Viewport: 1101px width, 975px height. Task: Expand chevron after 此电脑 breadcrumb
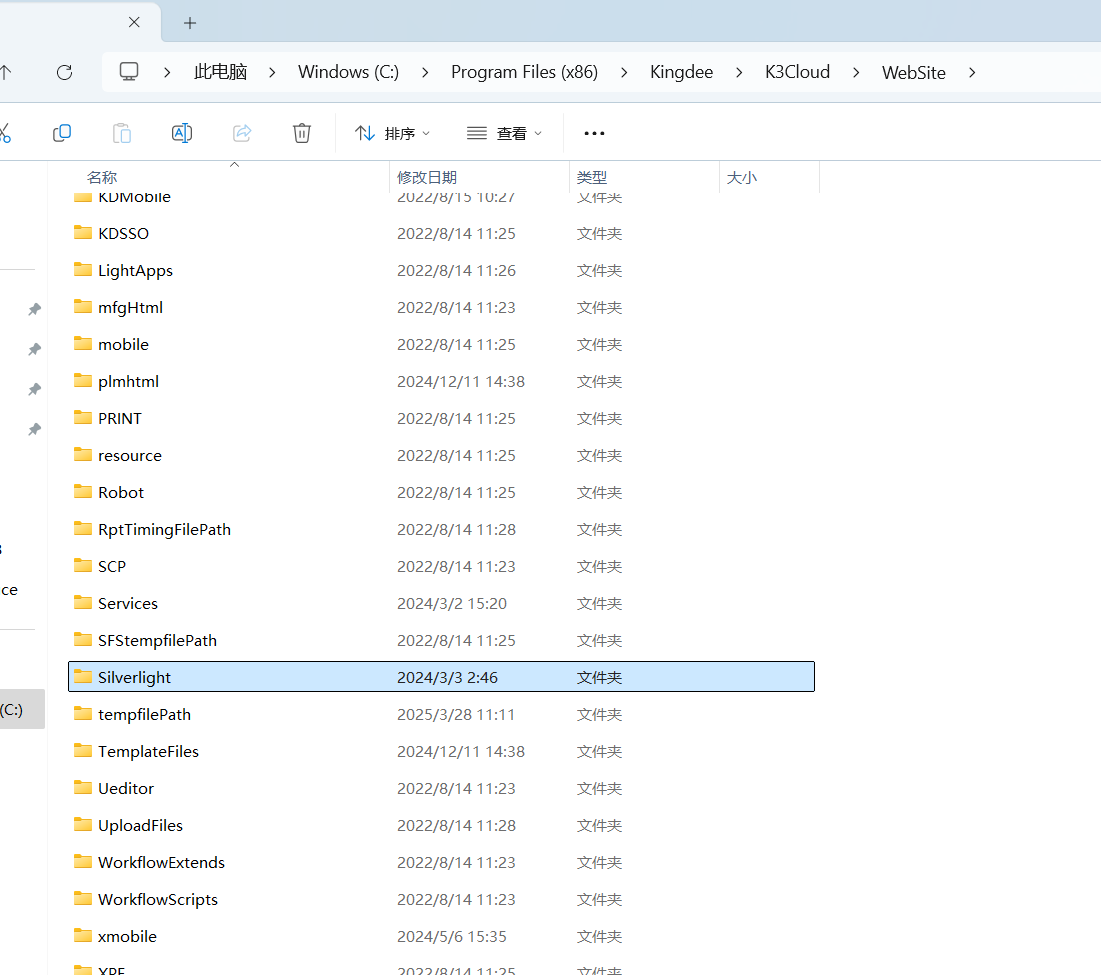click(x=272, y=72)
